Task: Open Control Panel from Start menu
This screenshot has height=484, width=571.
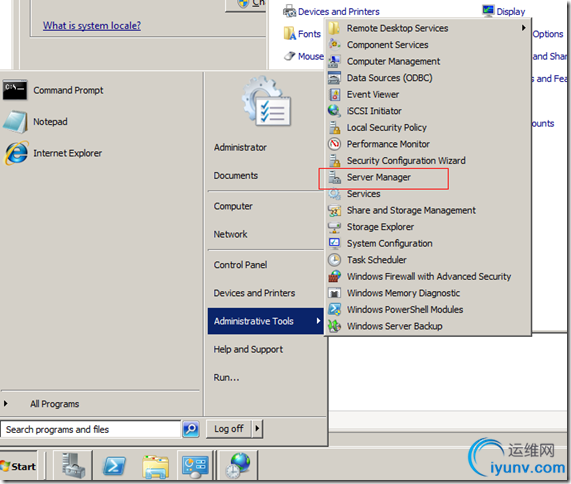Action: coord(240,265)
